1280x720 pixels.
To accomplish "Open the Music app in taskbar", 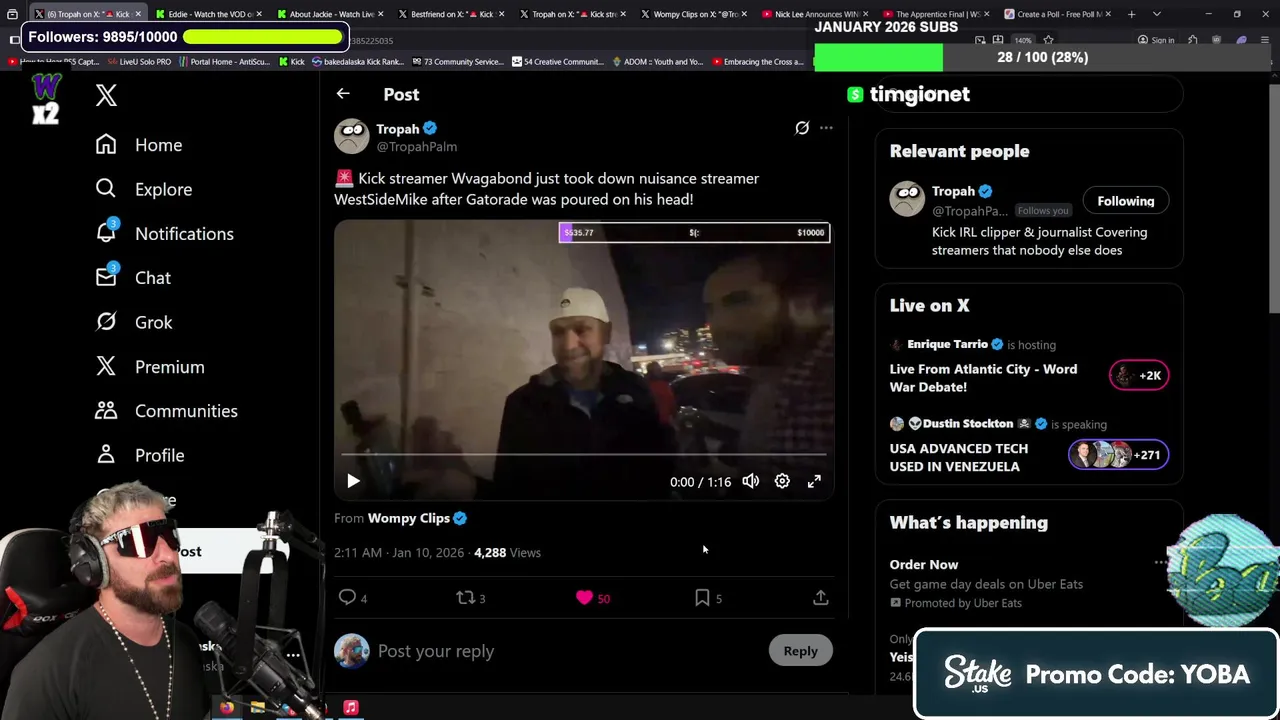I will coord(351,708).
